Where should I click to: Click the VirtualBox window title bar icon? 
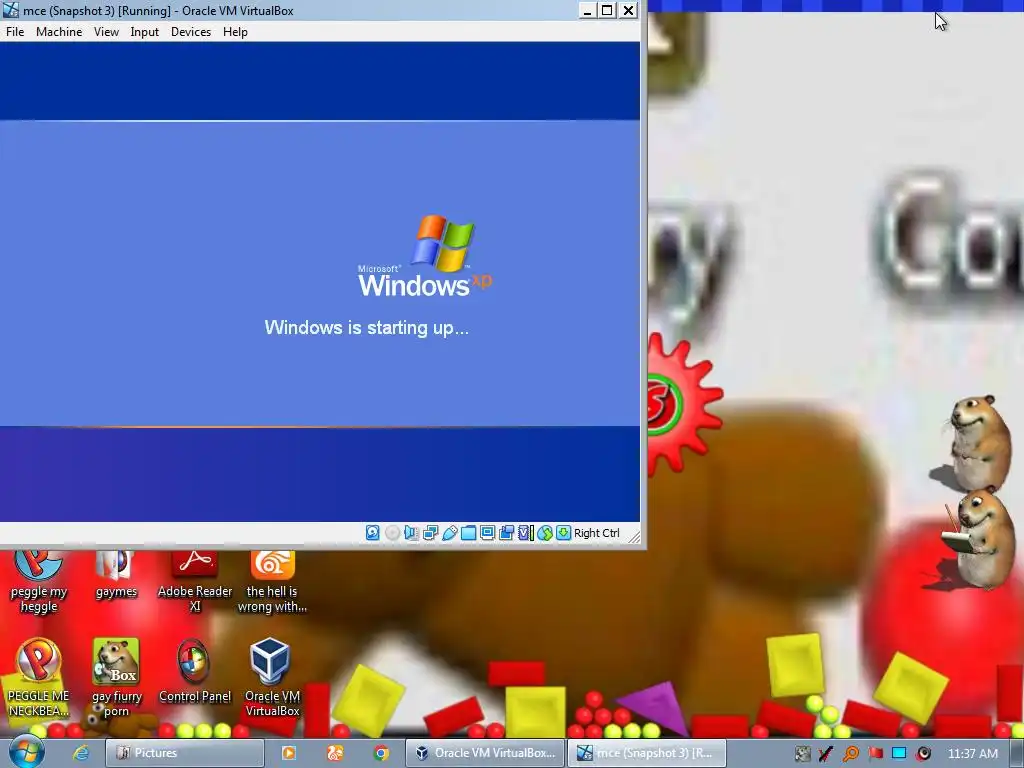pos(10,10)
